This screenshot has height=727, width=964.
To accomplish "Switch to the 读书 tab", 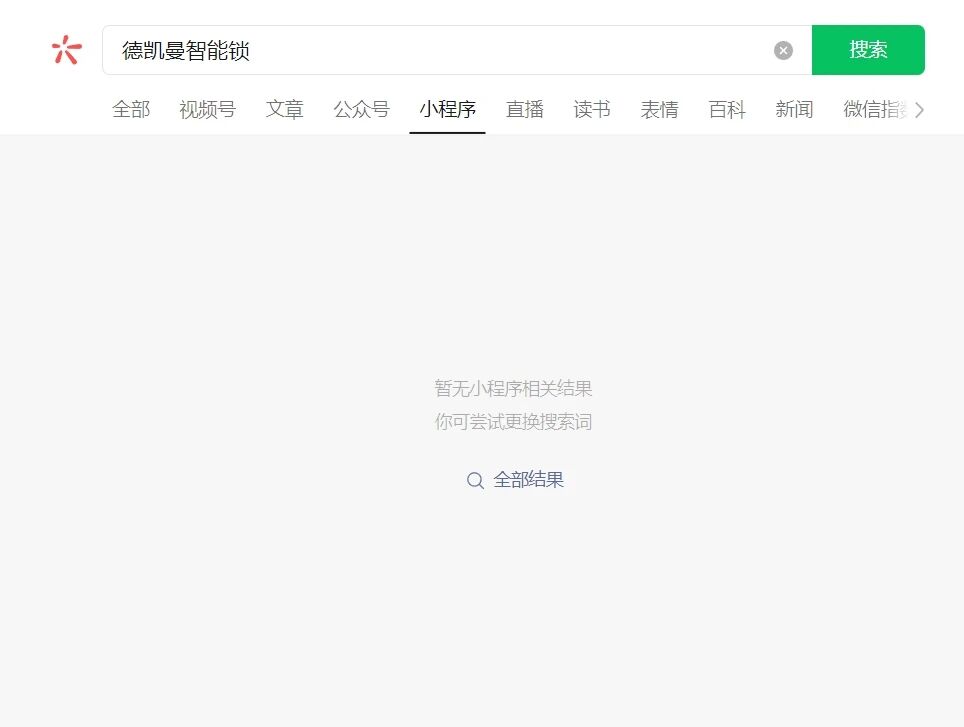I will (x=592, y=109).
